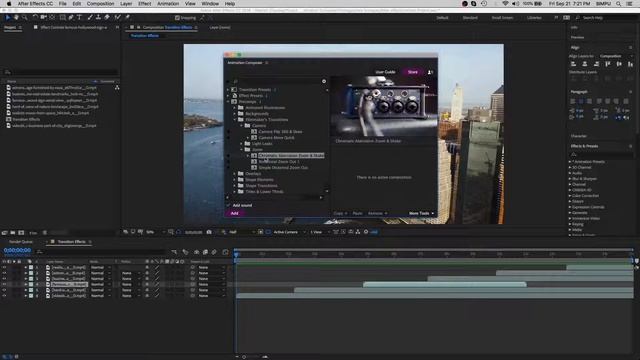Image resolution: width=640 pixels, height=360 pixels.
Task: Click the interpret footage icon in Project panel
Action: click(x=4, y=233)
